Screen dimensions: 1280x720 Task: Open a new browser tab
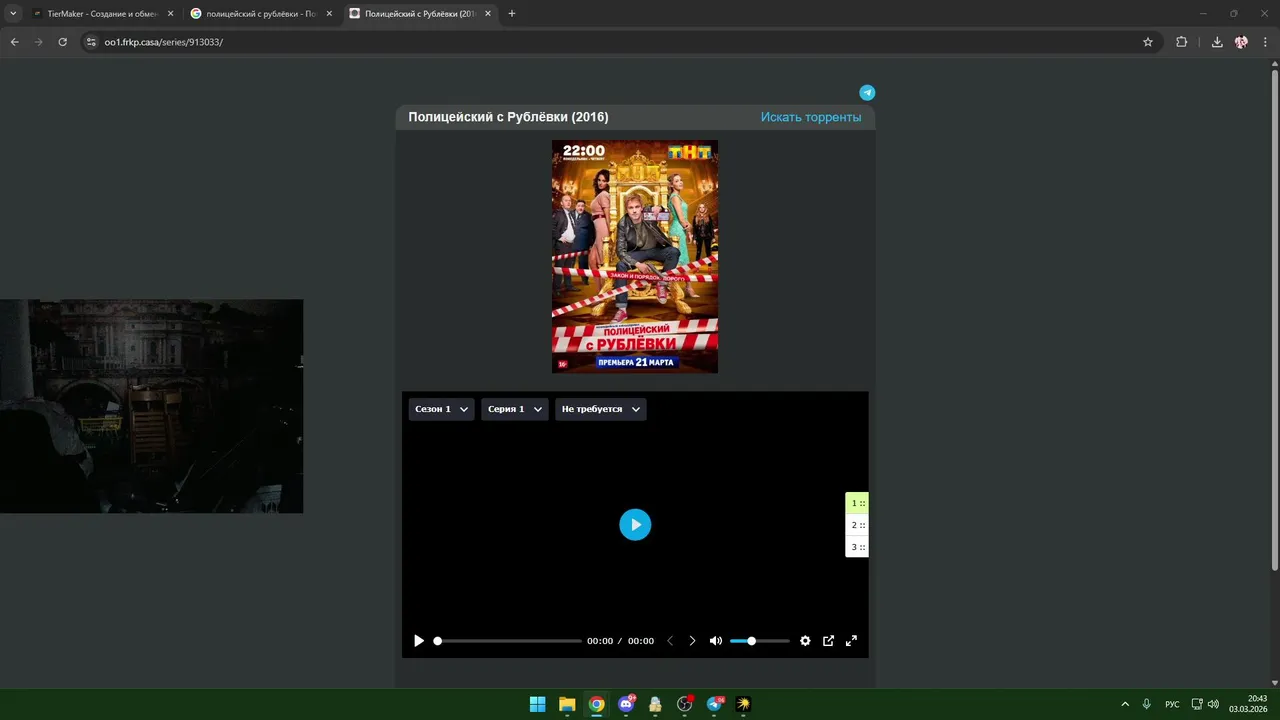coord(512,14)
